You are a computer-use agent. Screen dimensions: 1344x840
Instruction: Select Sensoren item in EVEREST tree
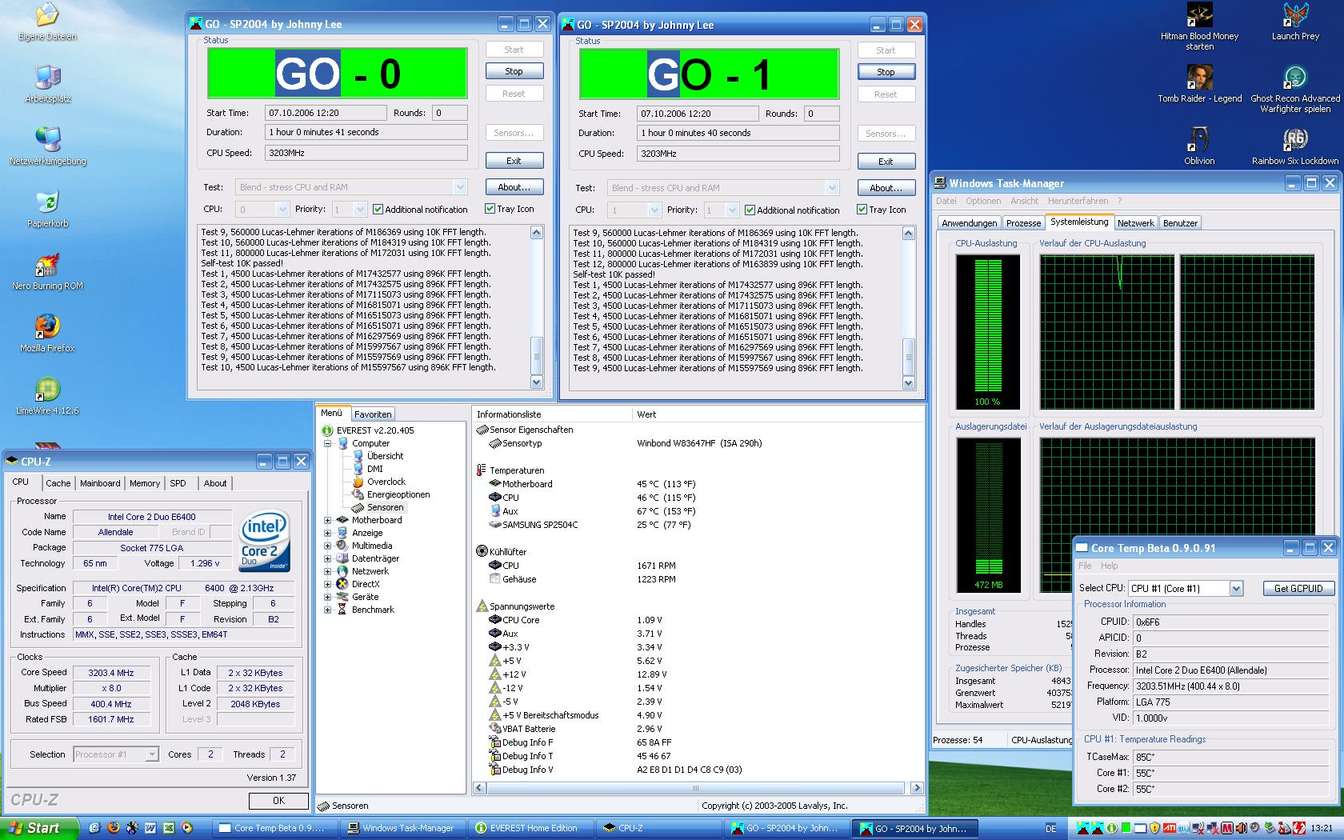(386, 508)
